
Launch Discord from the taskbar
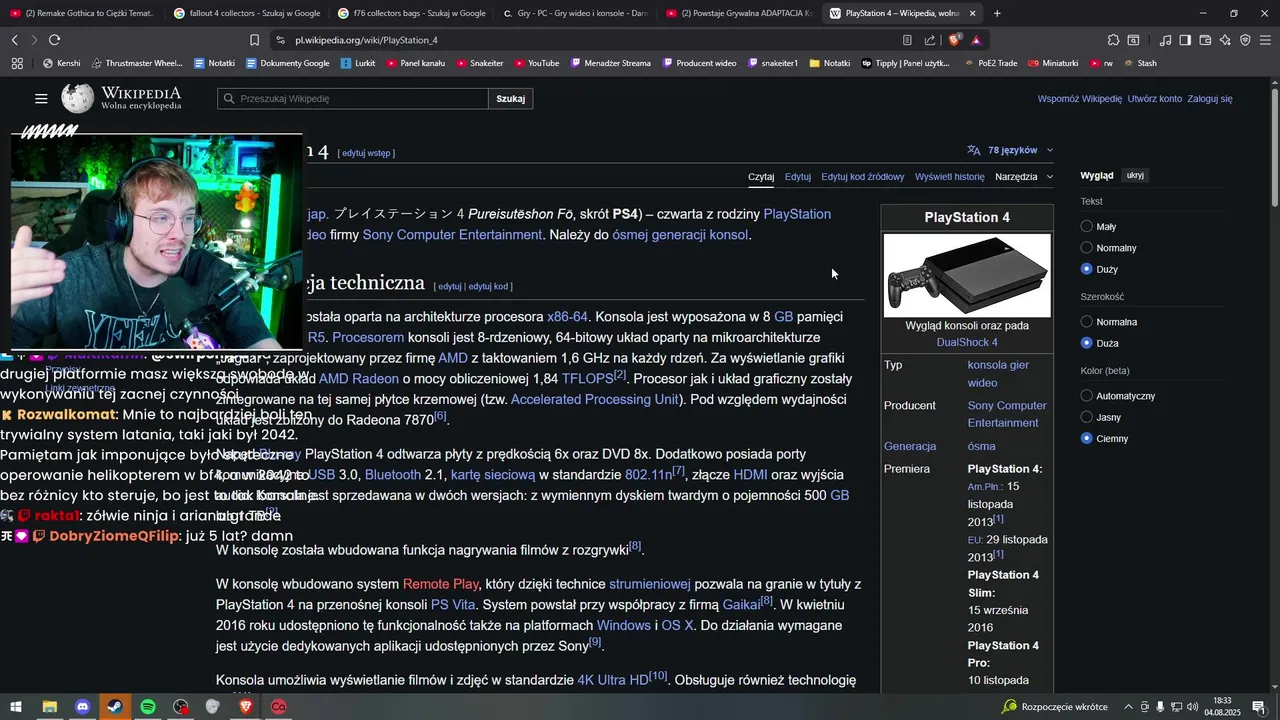coord(82,706)
